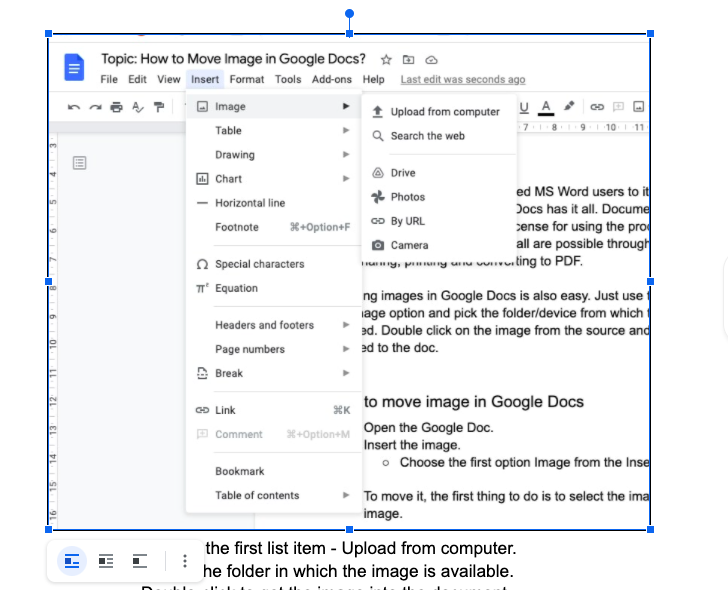Click the document title text
This screenshot has width=728, height=590.
click(x=233, y=59)
